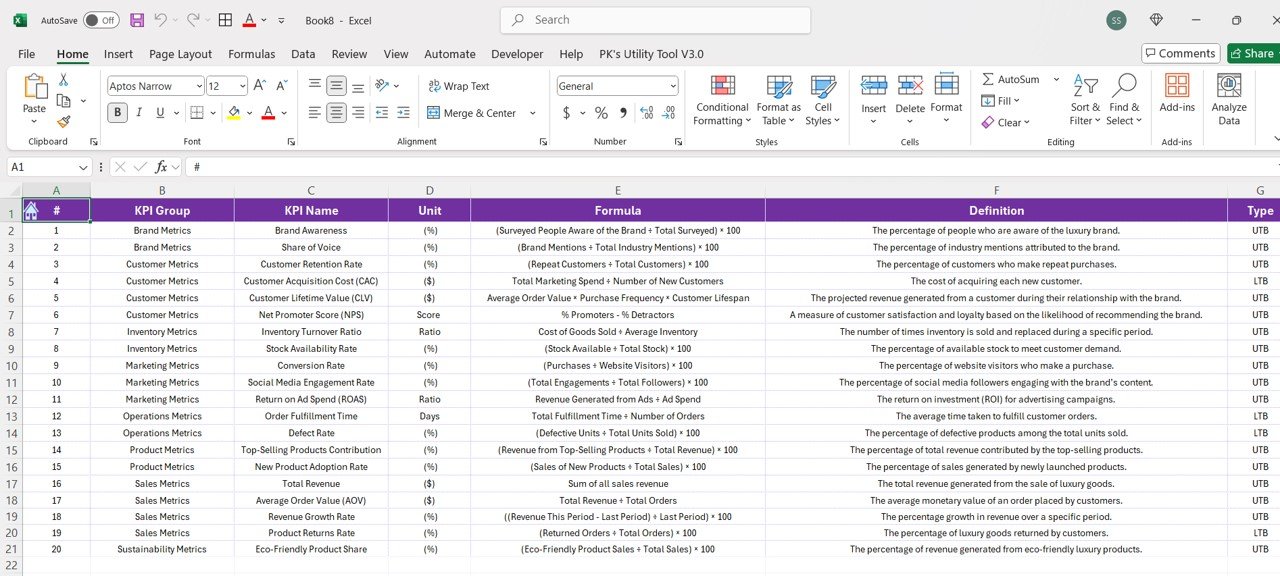
Task: Toggle the AutoSave switch
Action: tap(101, 20)
